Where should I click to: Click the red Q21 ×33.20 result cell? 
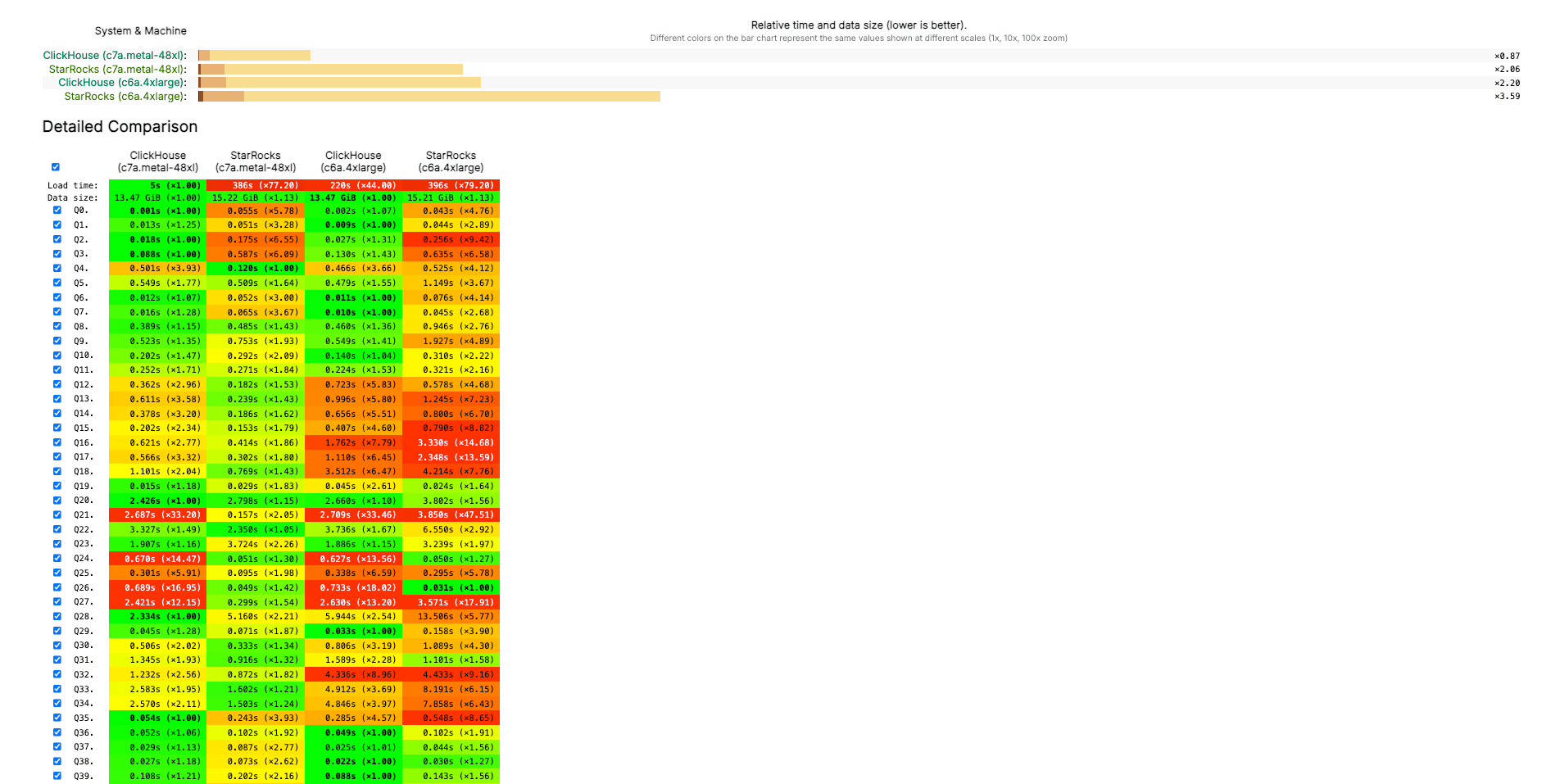tap(156, 514)
